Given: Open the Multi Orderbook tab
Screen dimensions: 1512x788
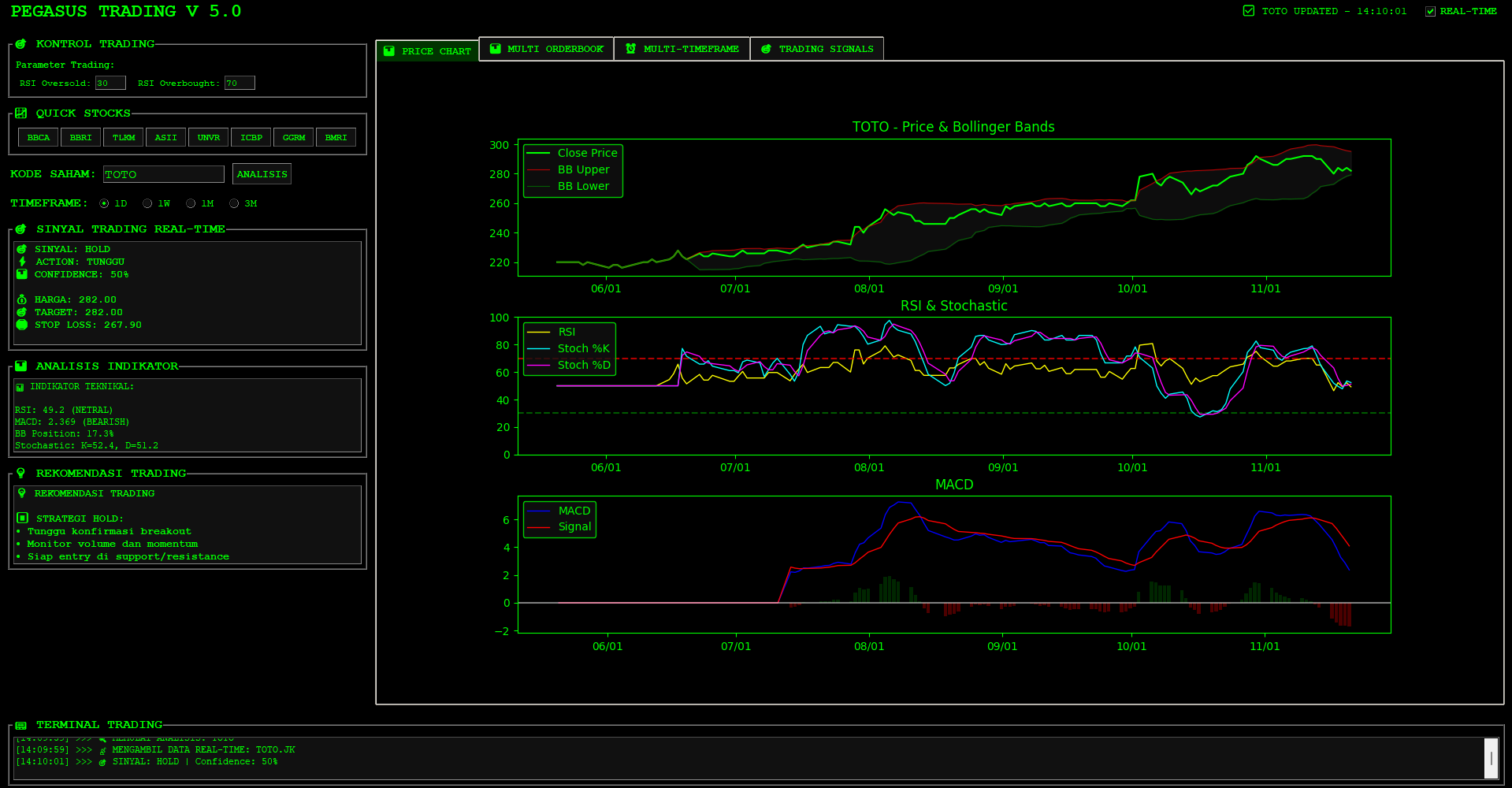Looking at the screenshot, I should [547, 49].
